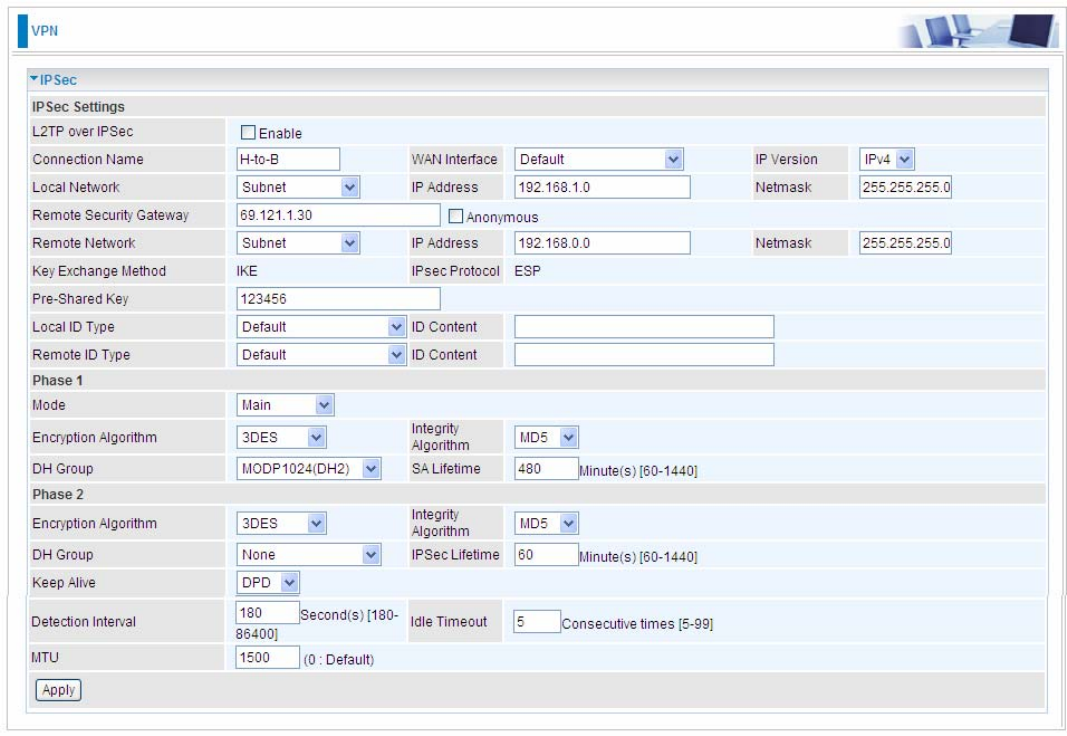Screen dimensions: 1067x736
Task: Open the Phase 1 Mode dropdown
Action: (285, 405)
